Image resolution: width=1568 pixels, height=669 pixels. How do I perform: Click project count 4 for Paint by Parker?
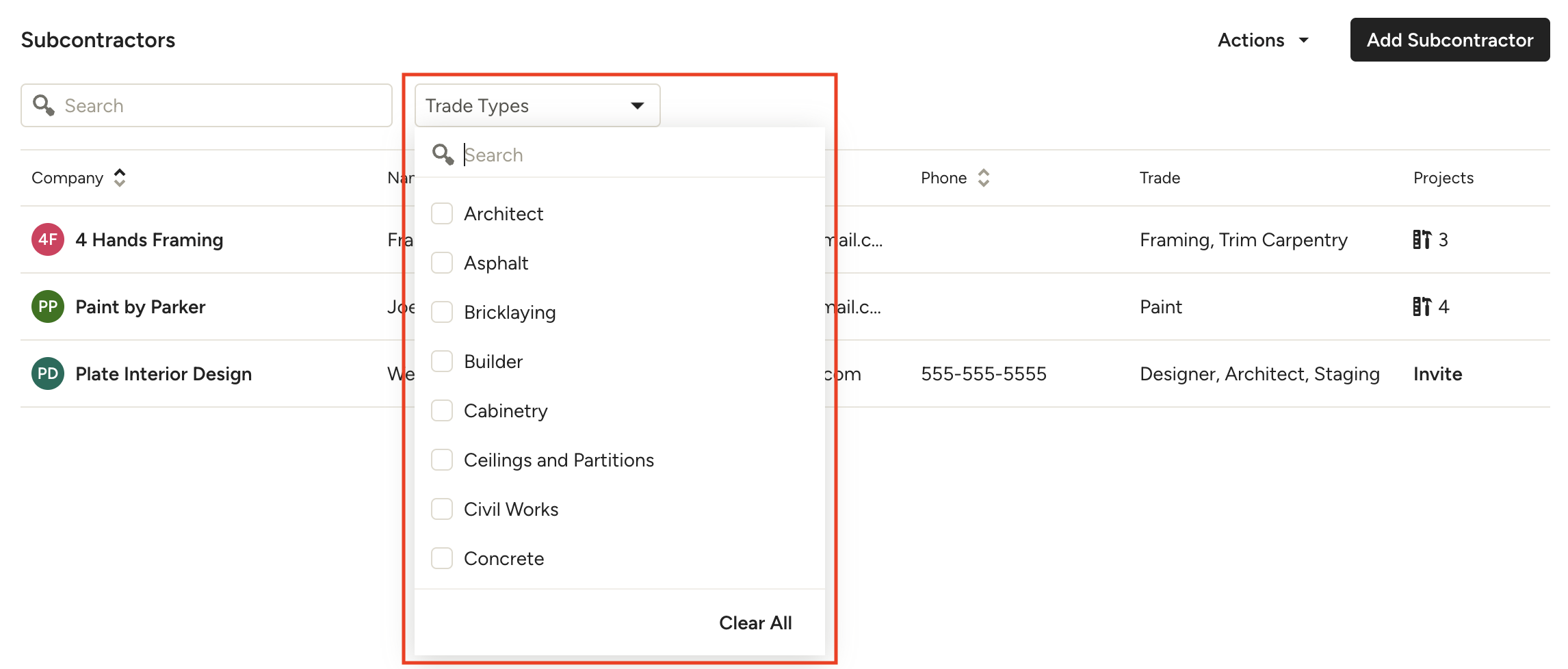tap(1443, 306)
